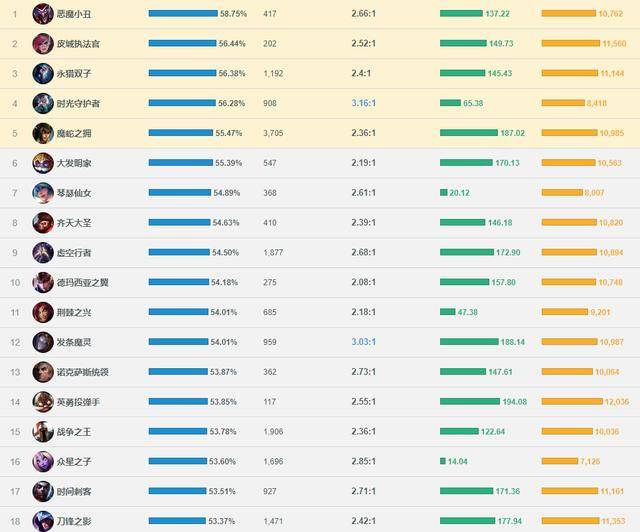Click the 德玛西亚之翼 champion avatar

pos(43,283)
